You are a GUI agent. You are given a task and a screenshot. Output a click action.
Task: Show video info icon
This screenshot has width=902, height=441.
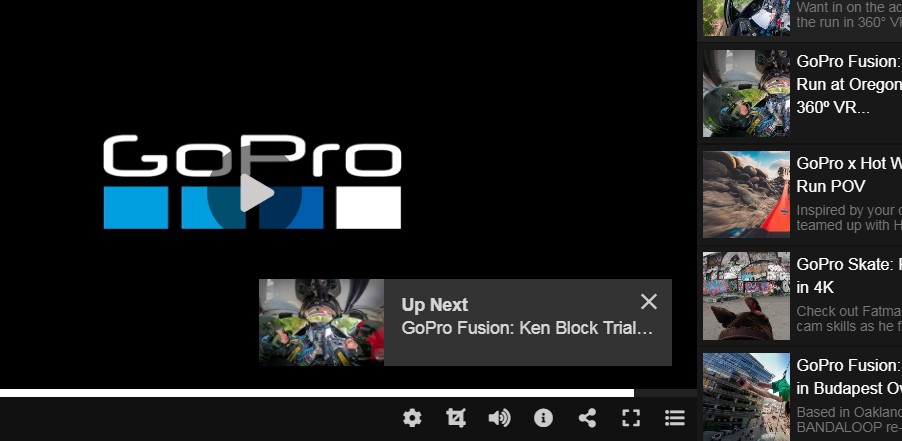[x=543, y=418]
